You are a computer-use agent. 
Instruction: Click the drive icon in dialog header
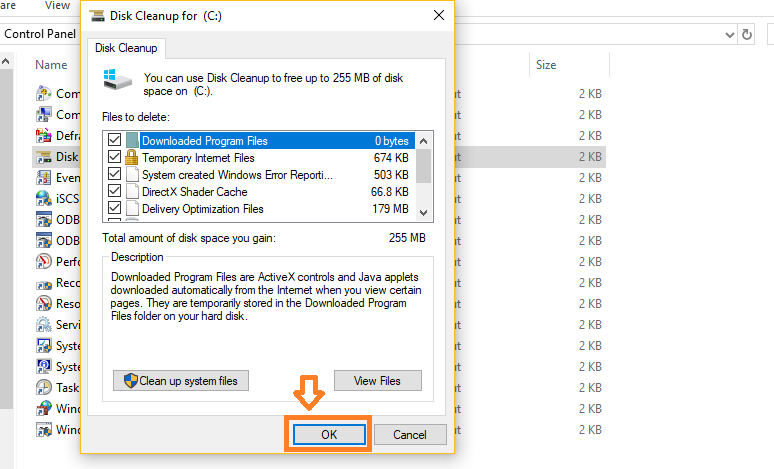coord(117,79)
